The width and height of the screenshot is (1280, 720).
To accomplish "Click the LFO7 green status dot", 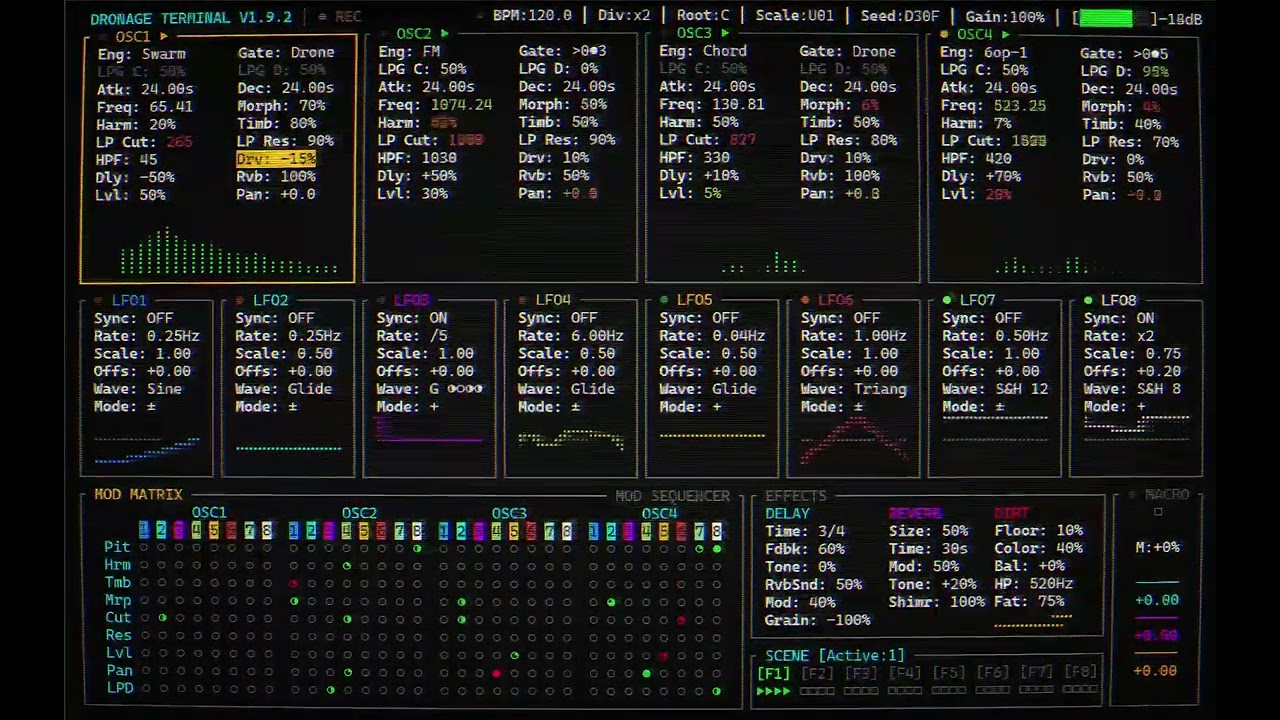I will (947, 300).
